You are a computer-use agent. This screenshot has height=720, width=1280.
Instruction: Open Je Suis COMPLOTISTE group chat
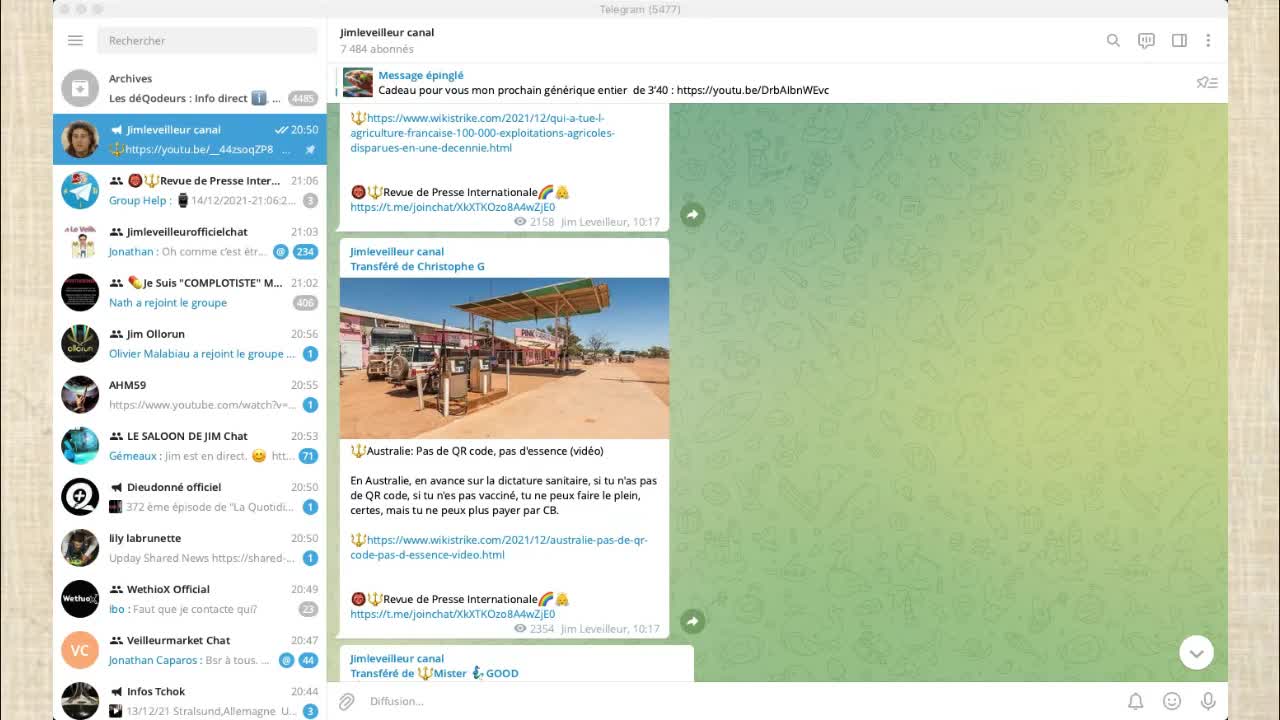[190, 292]
